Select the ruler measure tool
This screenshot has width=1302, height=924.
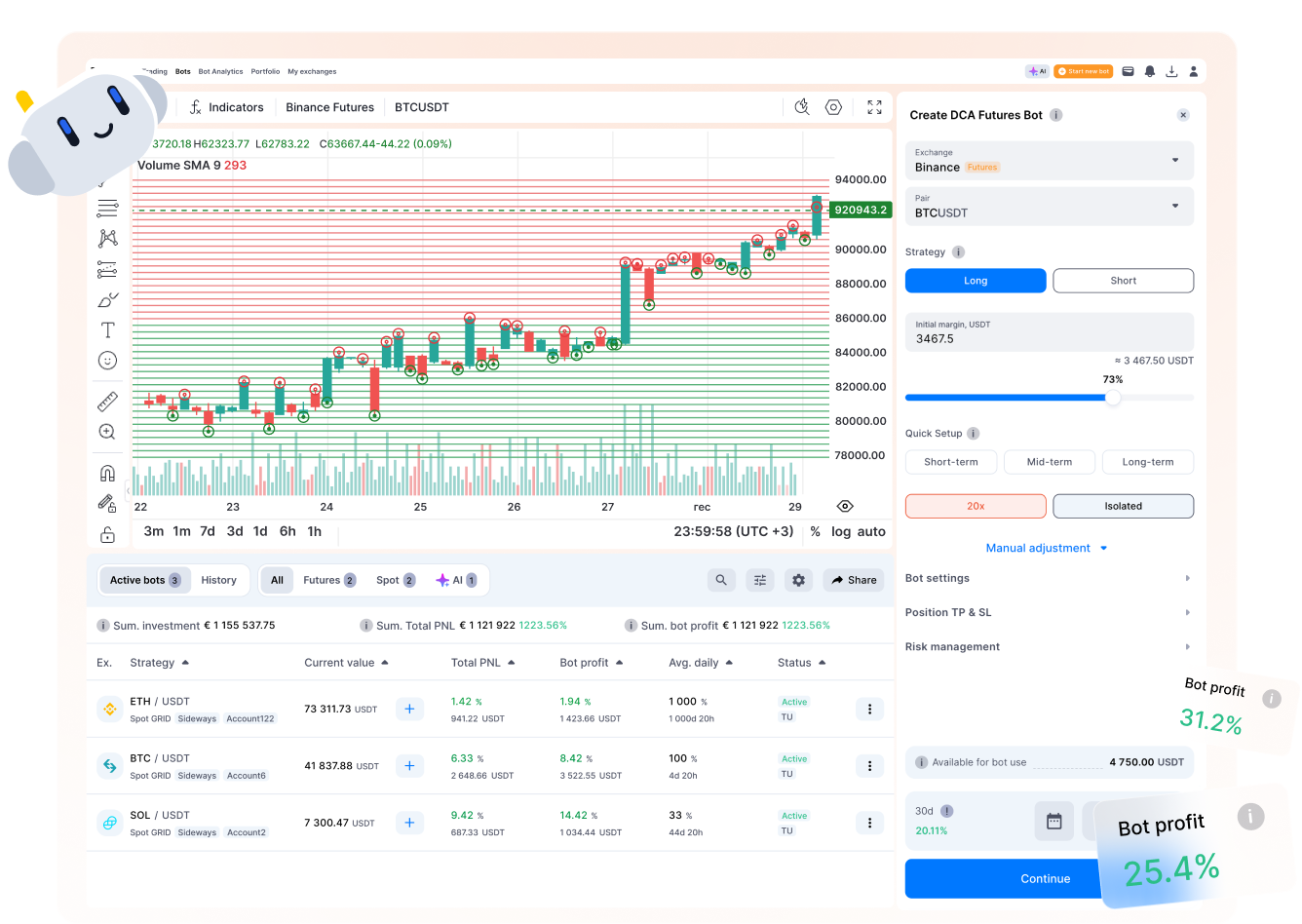tap(107, 402)
